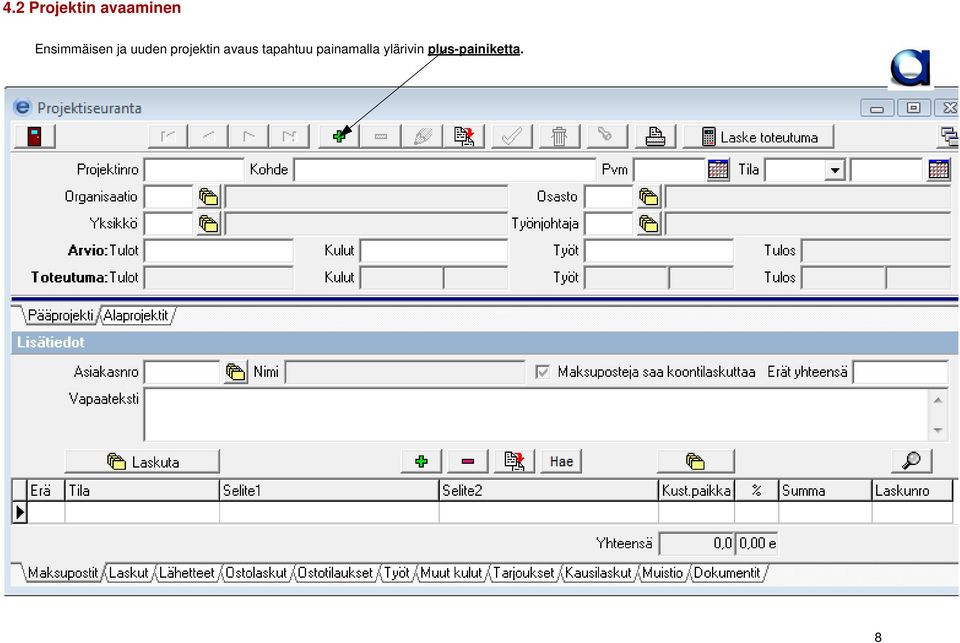Open the Ostotilaukset tab

(335, 573)
